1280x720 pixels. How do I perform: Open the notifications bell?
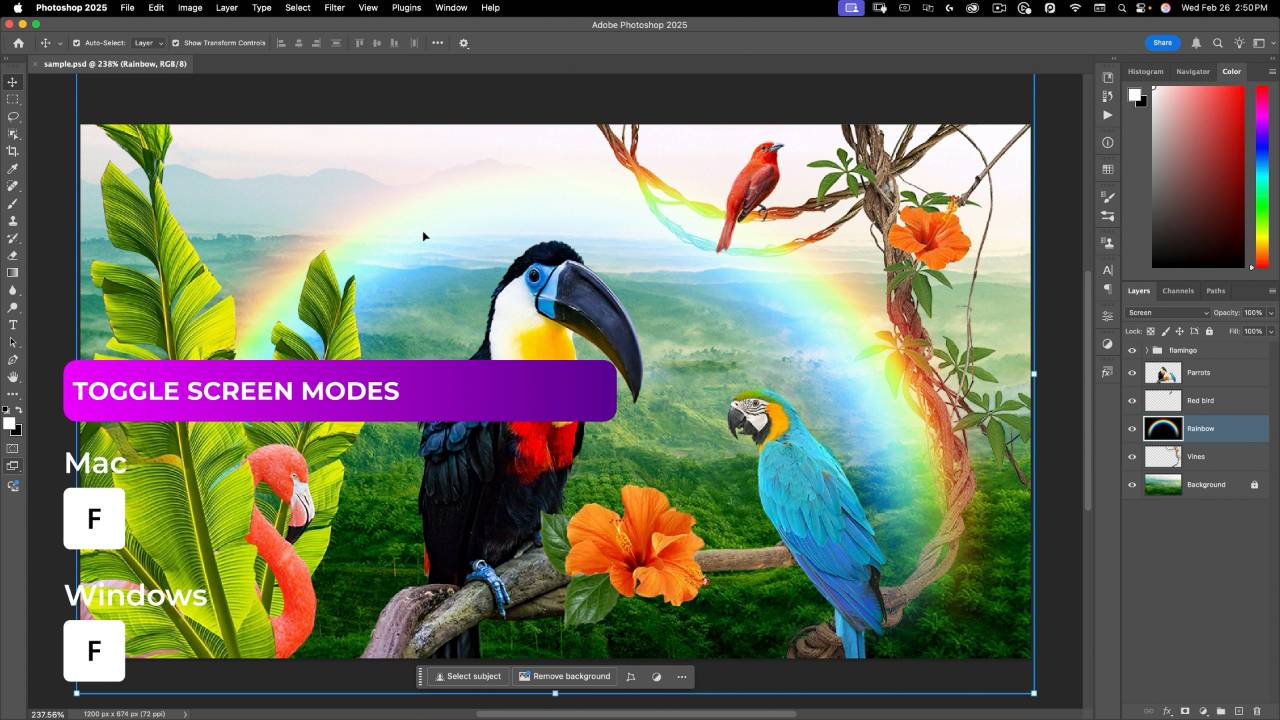coord(1196,43)
